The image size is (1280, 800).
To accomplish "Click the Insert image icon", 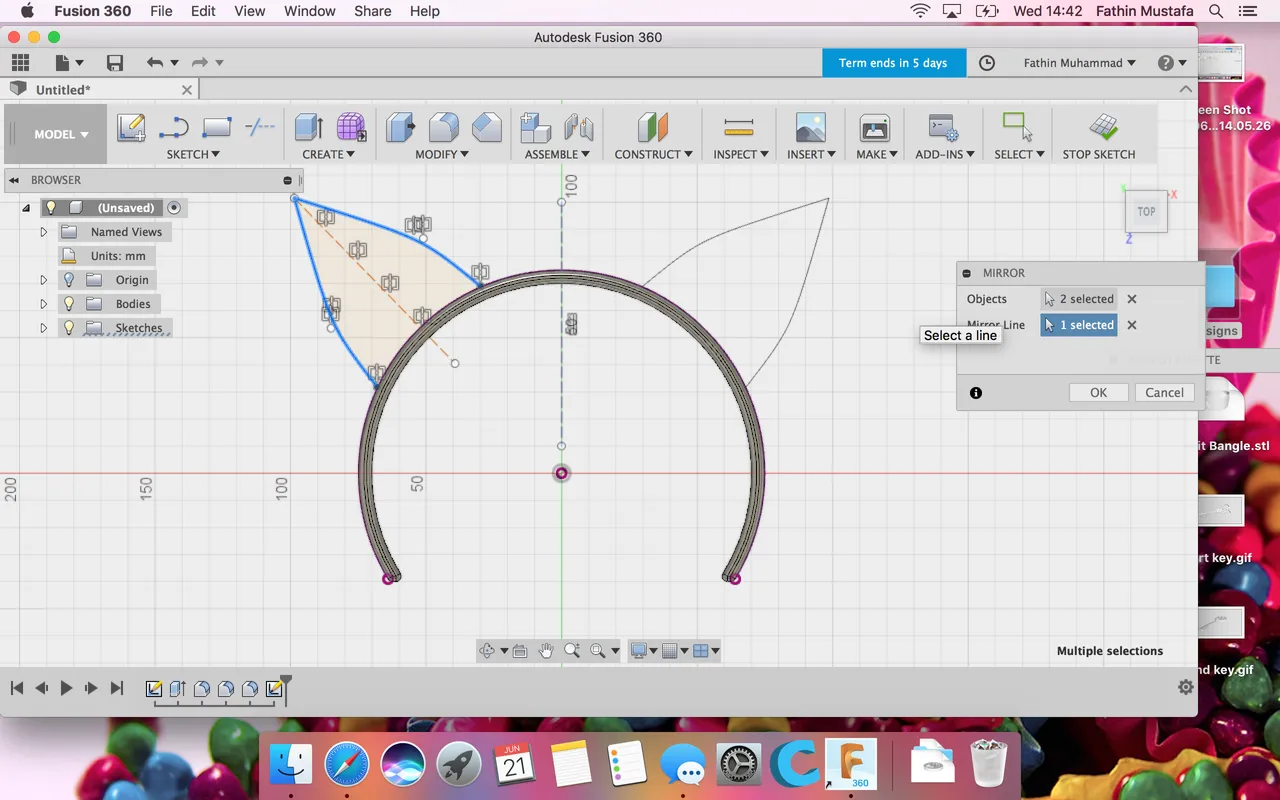I will click(811, 127).
